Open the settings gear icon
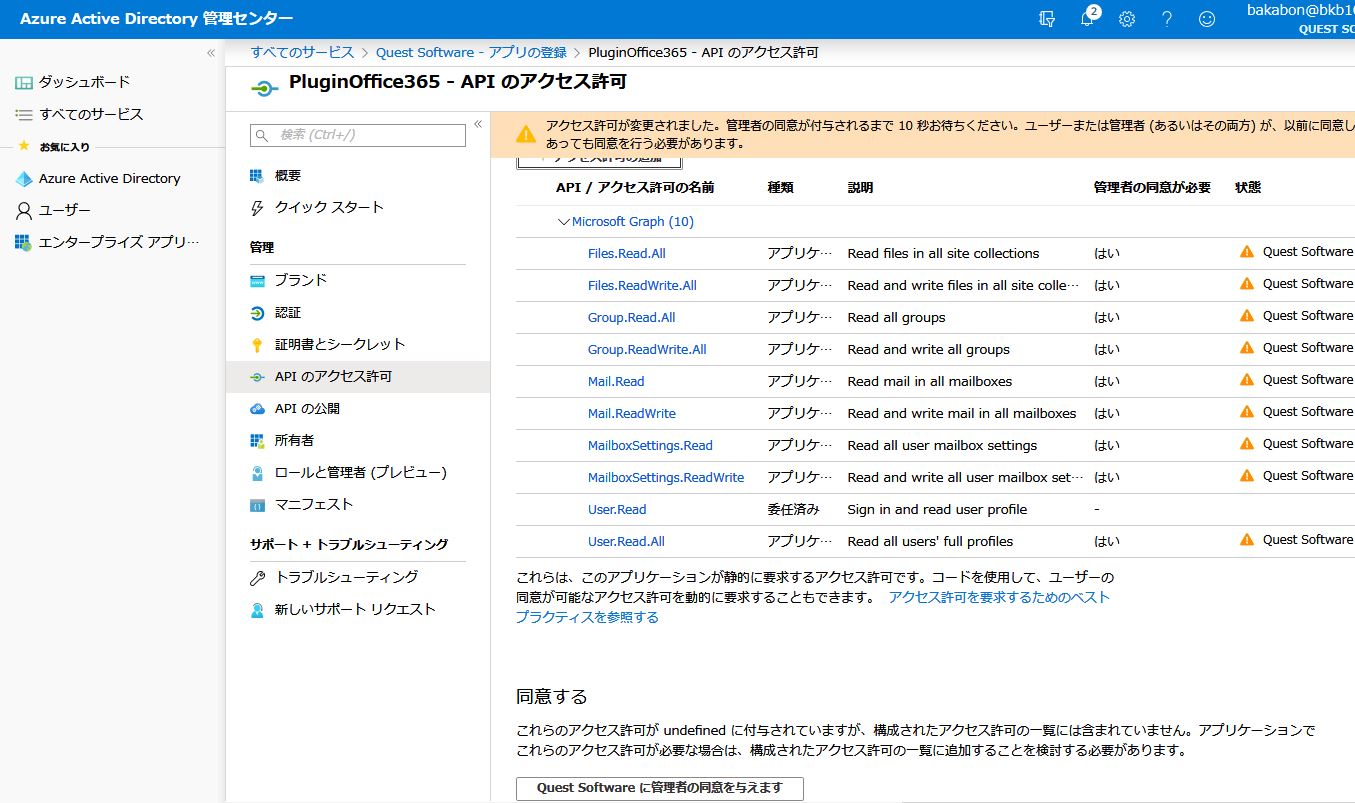The image size is (1355, 803). 1127,19
